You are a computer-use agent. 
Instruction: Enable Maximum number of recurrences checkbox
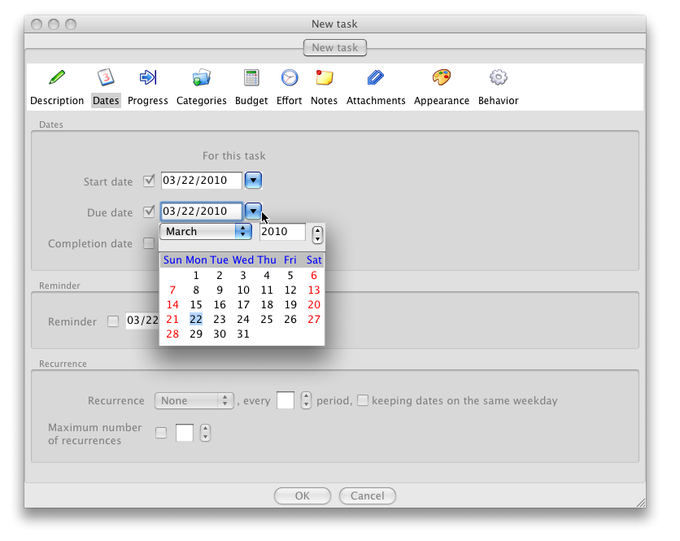click(x=161, y=433)
